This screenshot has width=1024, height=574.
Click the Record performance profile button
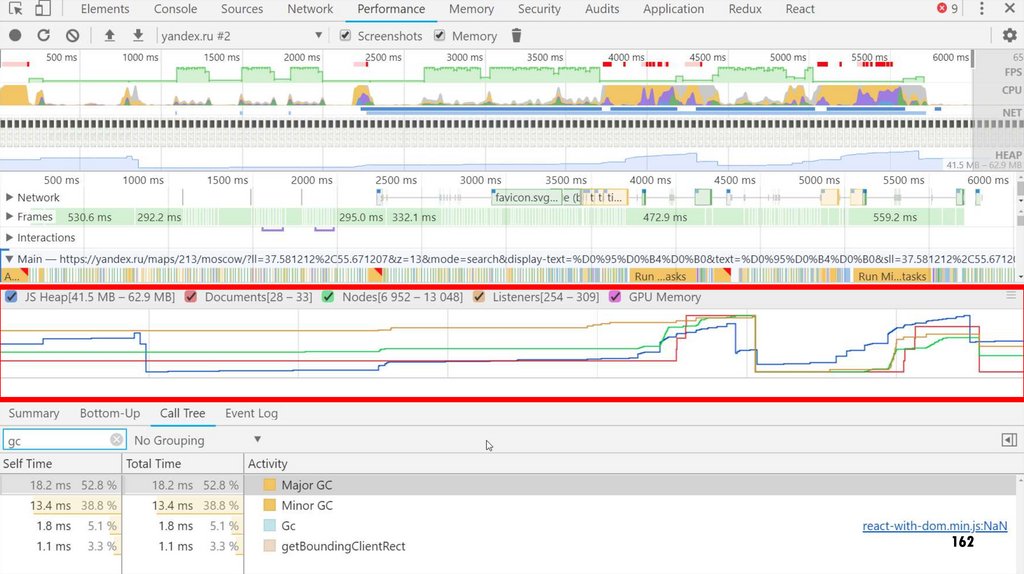[15, 35]
